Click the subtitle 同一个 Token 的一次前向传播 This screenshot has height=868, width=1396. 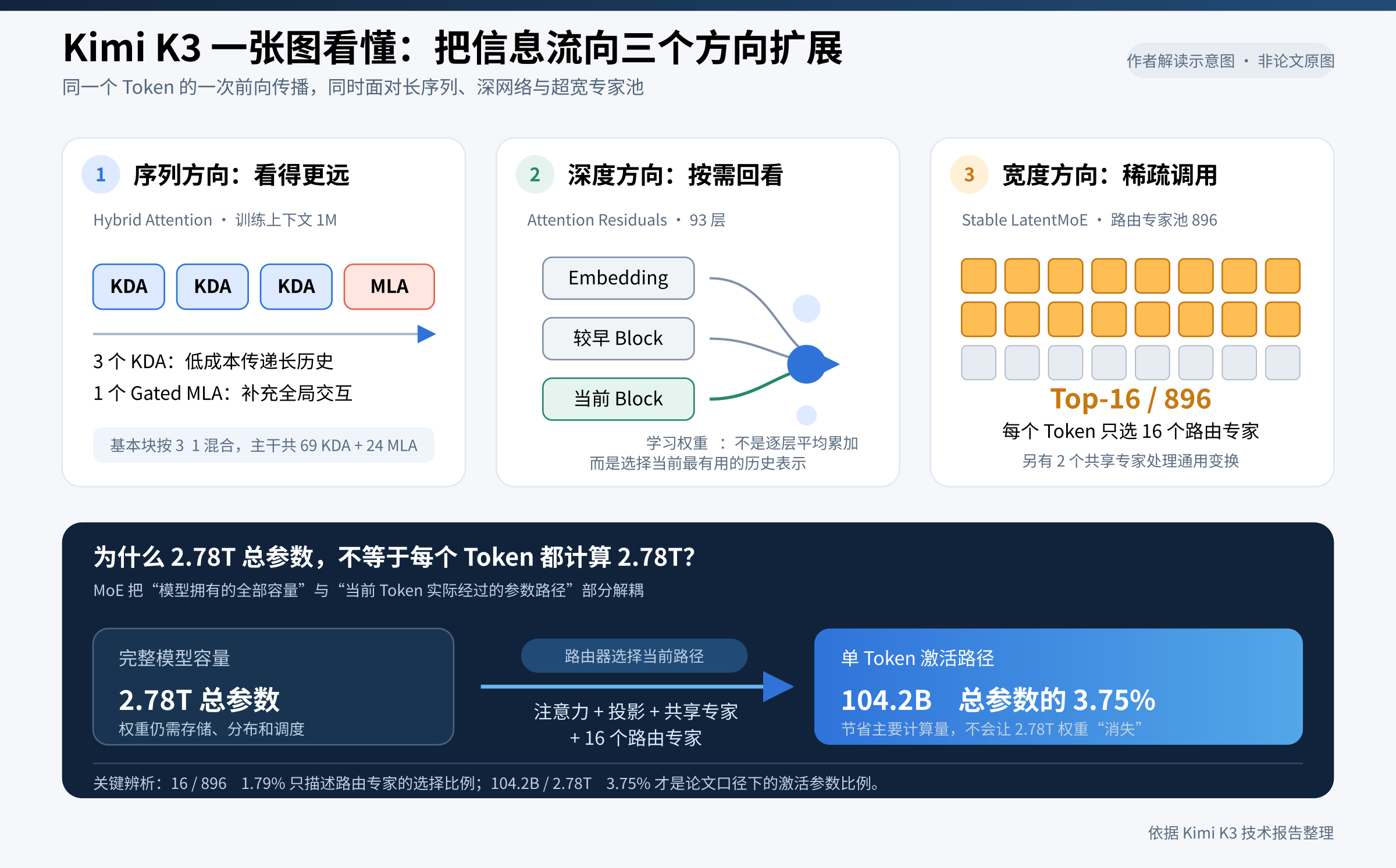(x=353, y=87)
